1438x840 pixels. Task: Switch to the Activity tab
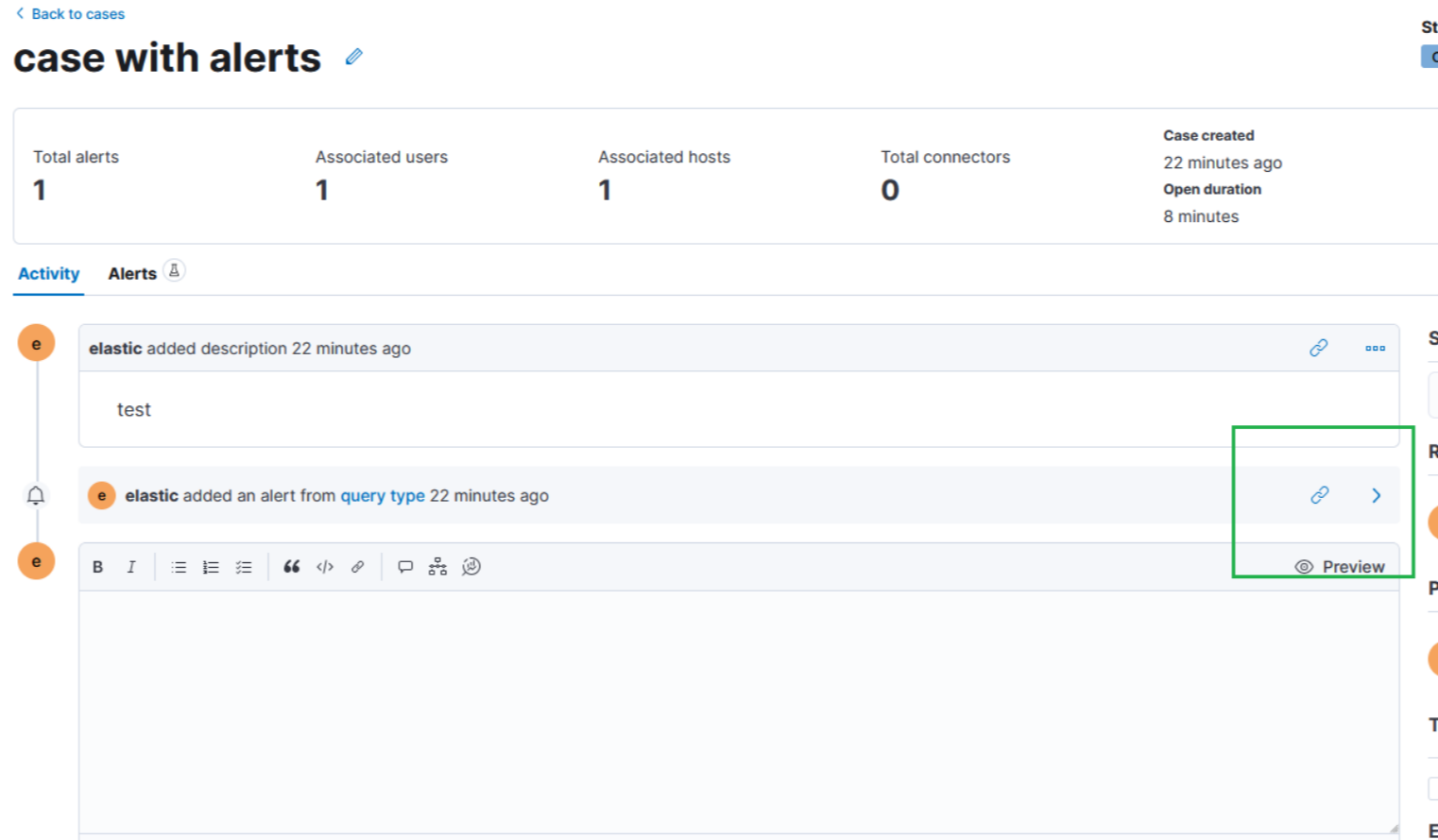(49, 274)
